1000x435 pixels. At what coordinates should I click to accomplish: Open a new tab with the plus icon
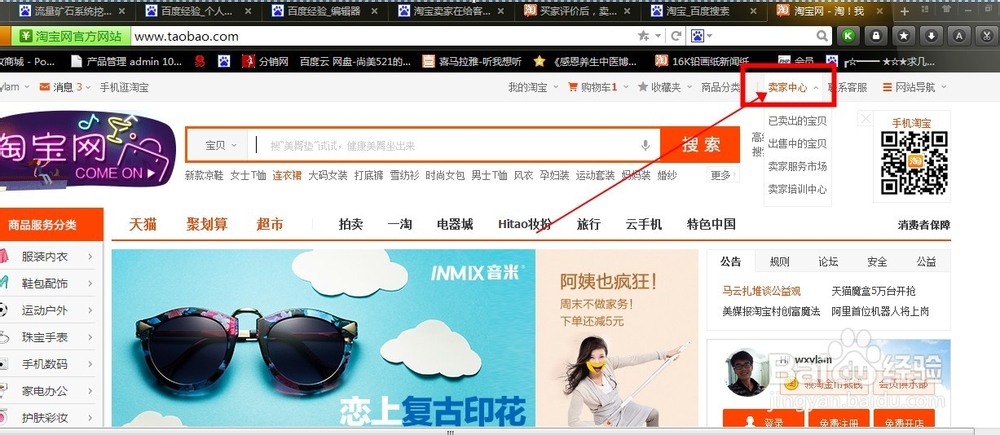[x=904, y=11]
